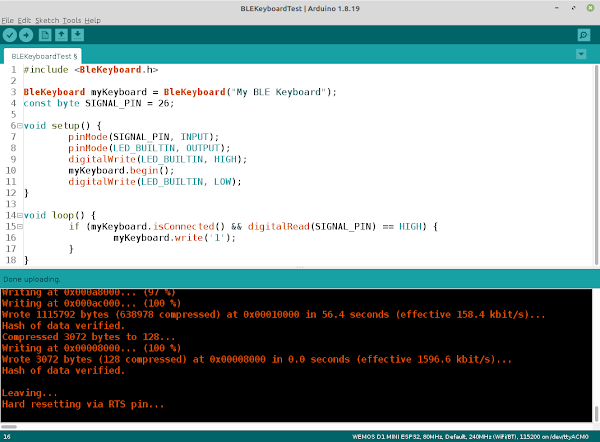Image resolution: width=600 pixels, height=442 pixels.
Task: Collapse the setup() function fold marker
Action: tap(20, 126)
